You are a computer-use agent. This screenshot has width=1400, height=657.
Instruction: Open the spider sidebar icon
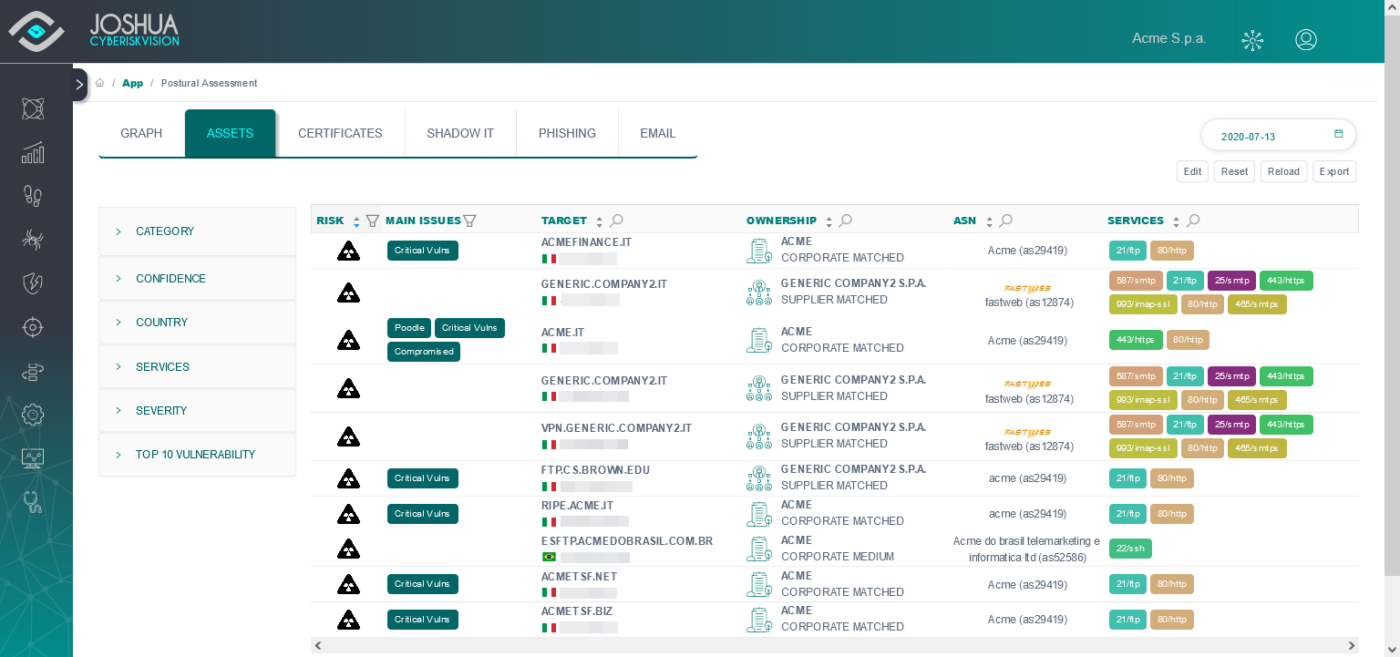[x=33, y=239]
